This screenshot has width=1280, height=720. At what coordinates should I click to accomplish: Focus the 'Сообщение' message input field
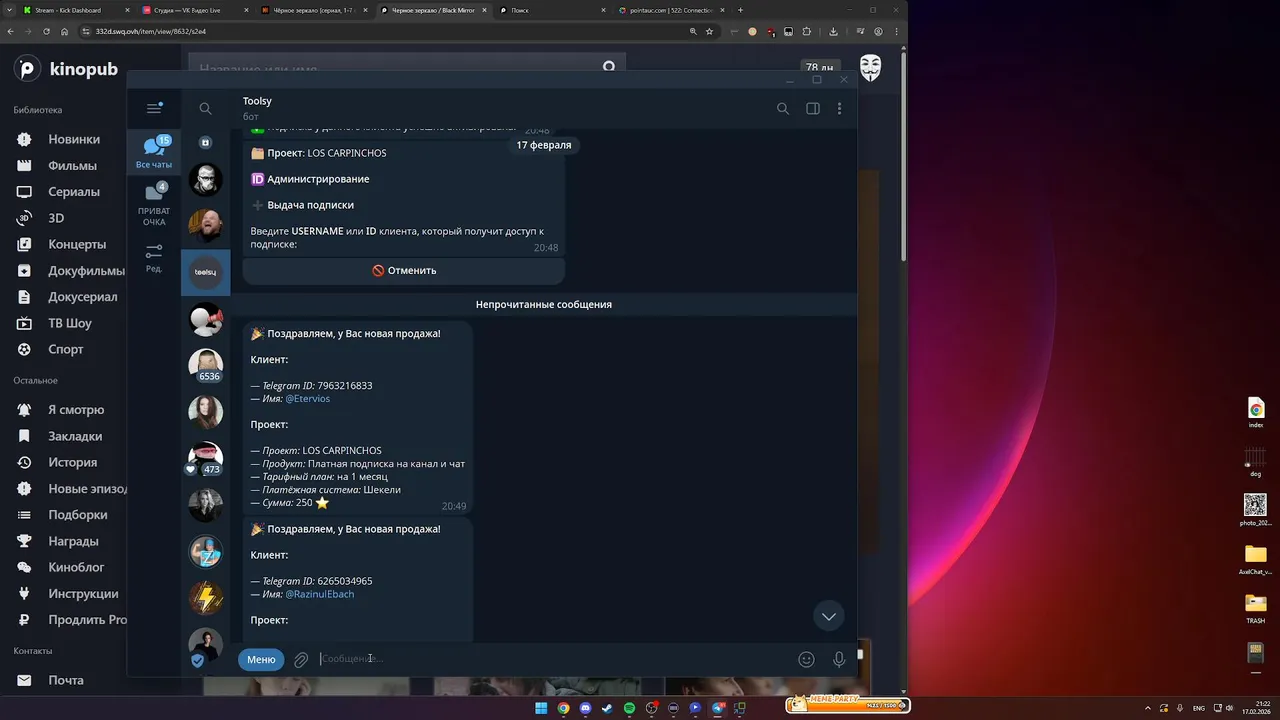point(553,659)
